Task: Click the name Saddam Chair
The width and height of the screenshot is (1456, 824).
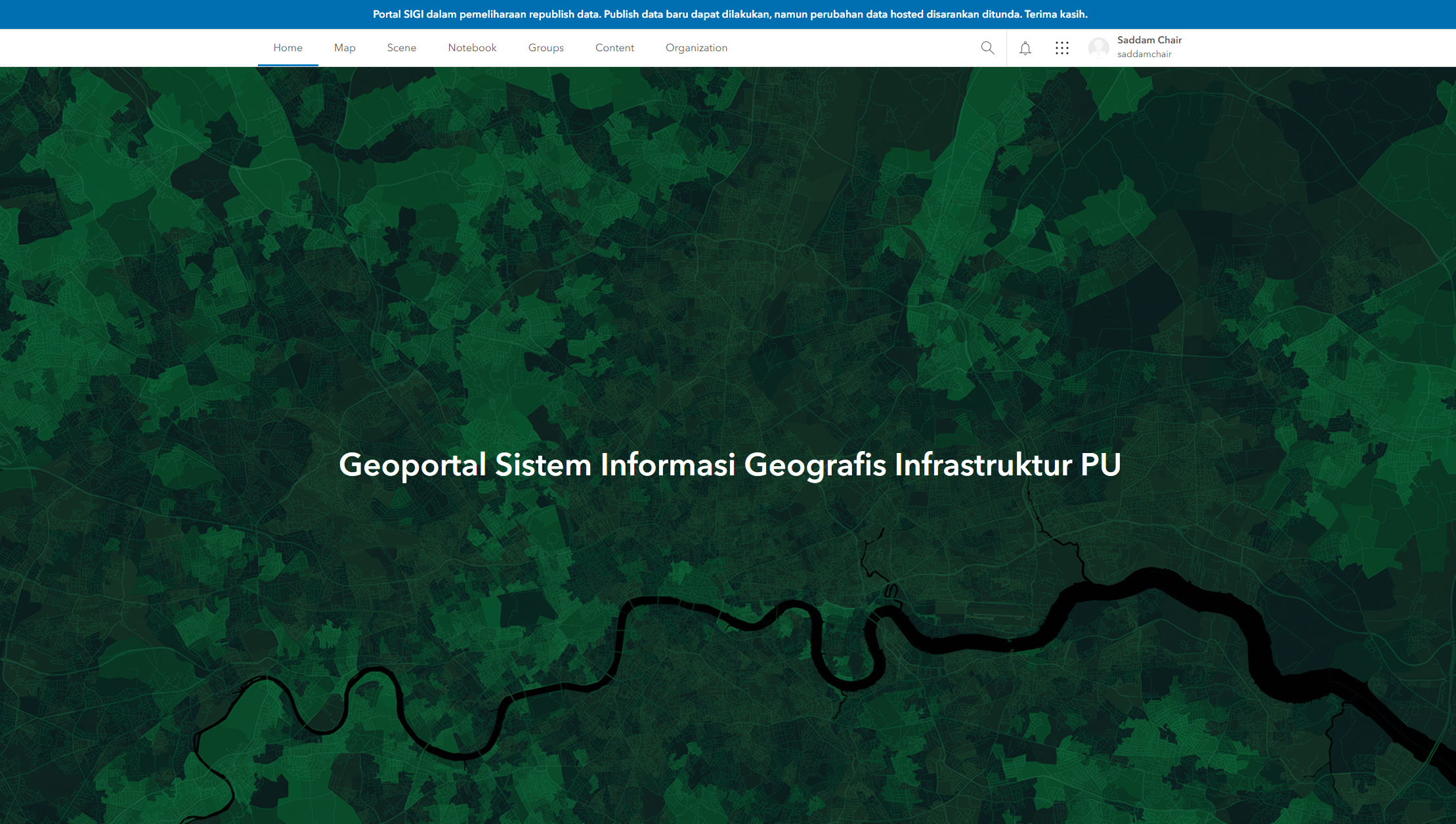Action: (x=1148, y=39)
